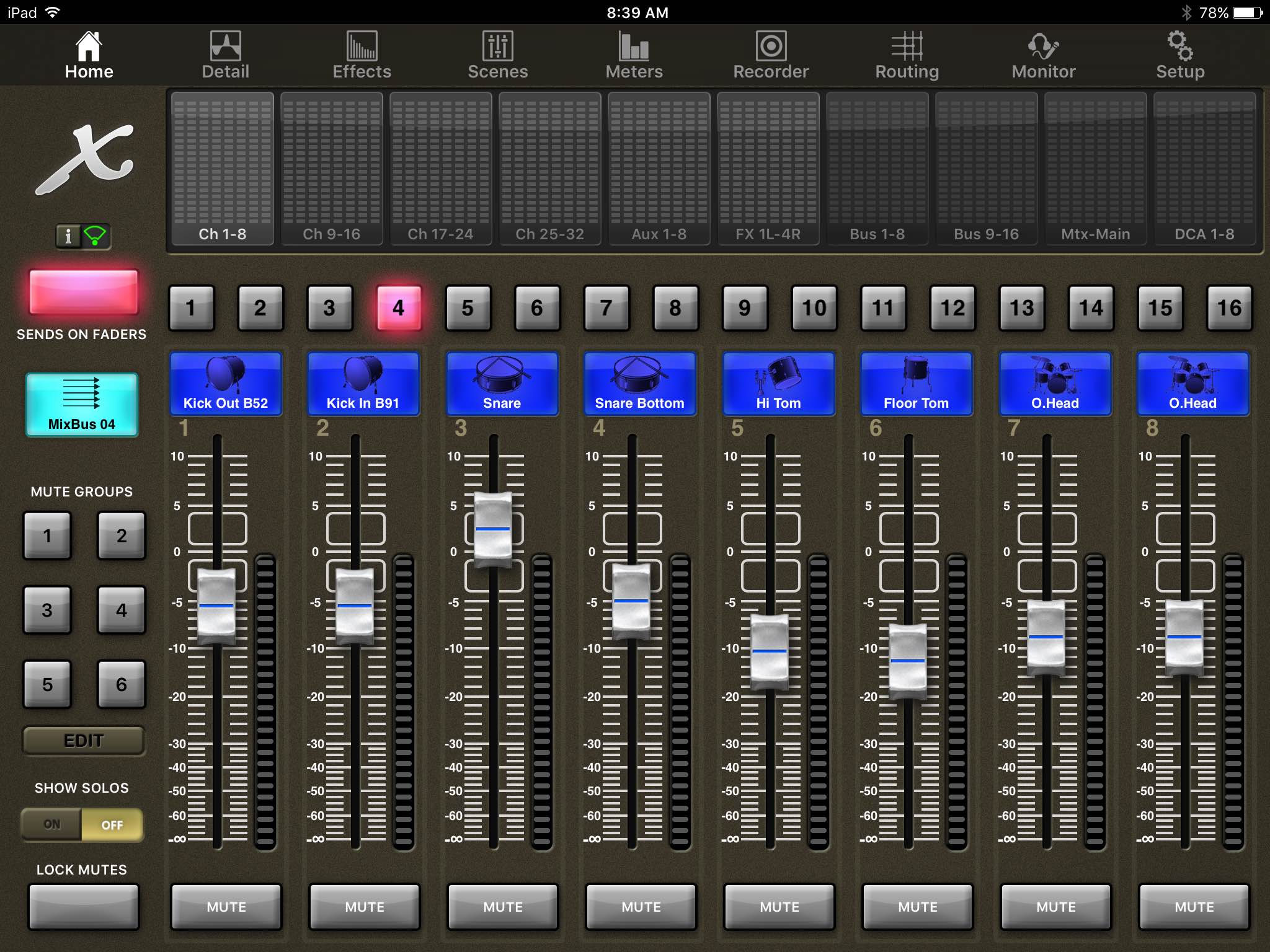Viewport: 1270px width, 952px height.
Task: Open the Monitor settings
Action: (x=1043, y=55)
